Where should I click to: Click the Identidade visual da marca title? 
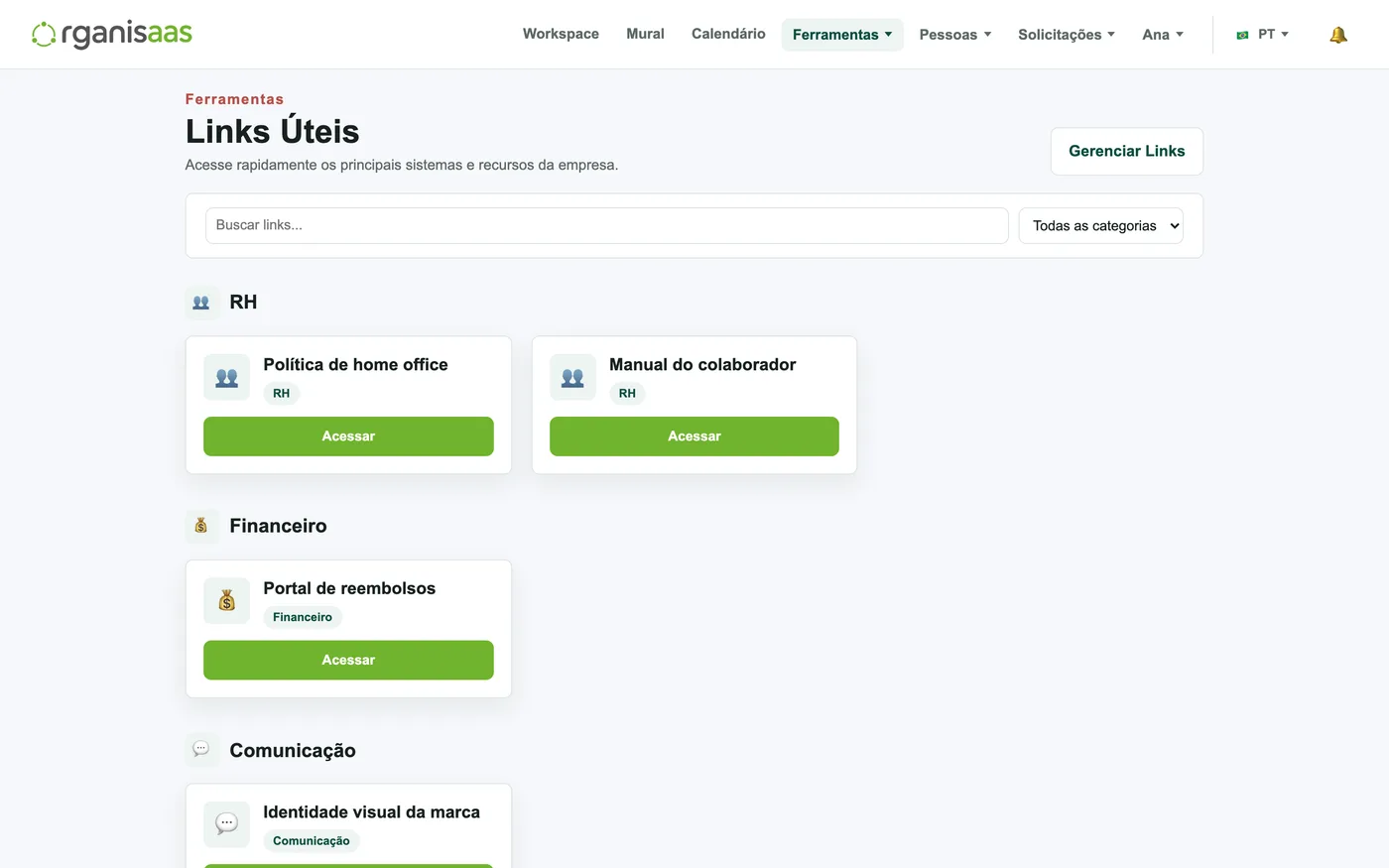tap(371, 812)
